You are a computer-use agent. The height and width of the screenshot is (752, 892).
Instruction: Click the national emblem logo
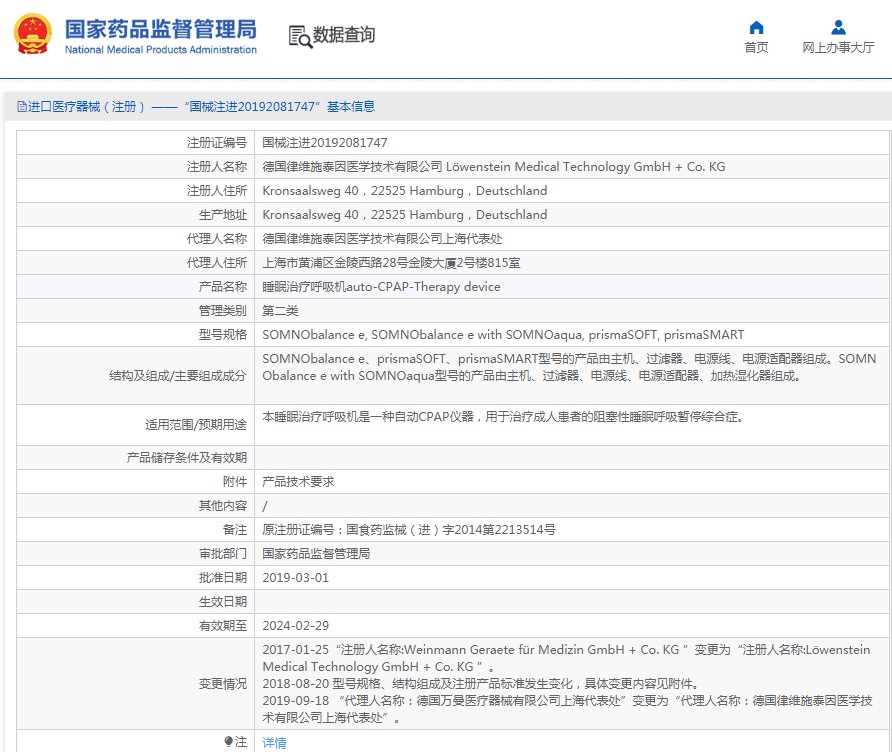click(x=32, y=34)
